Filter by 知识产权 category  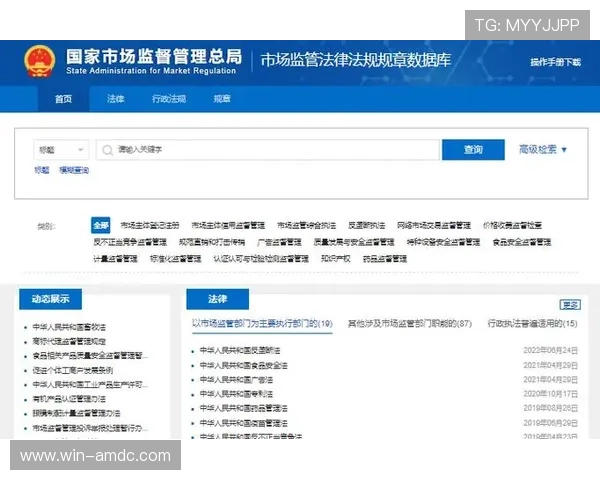pos(336,259)
